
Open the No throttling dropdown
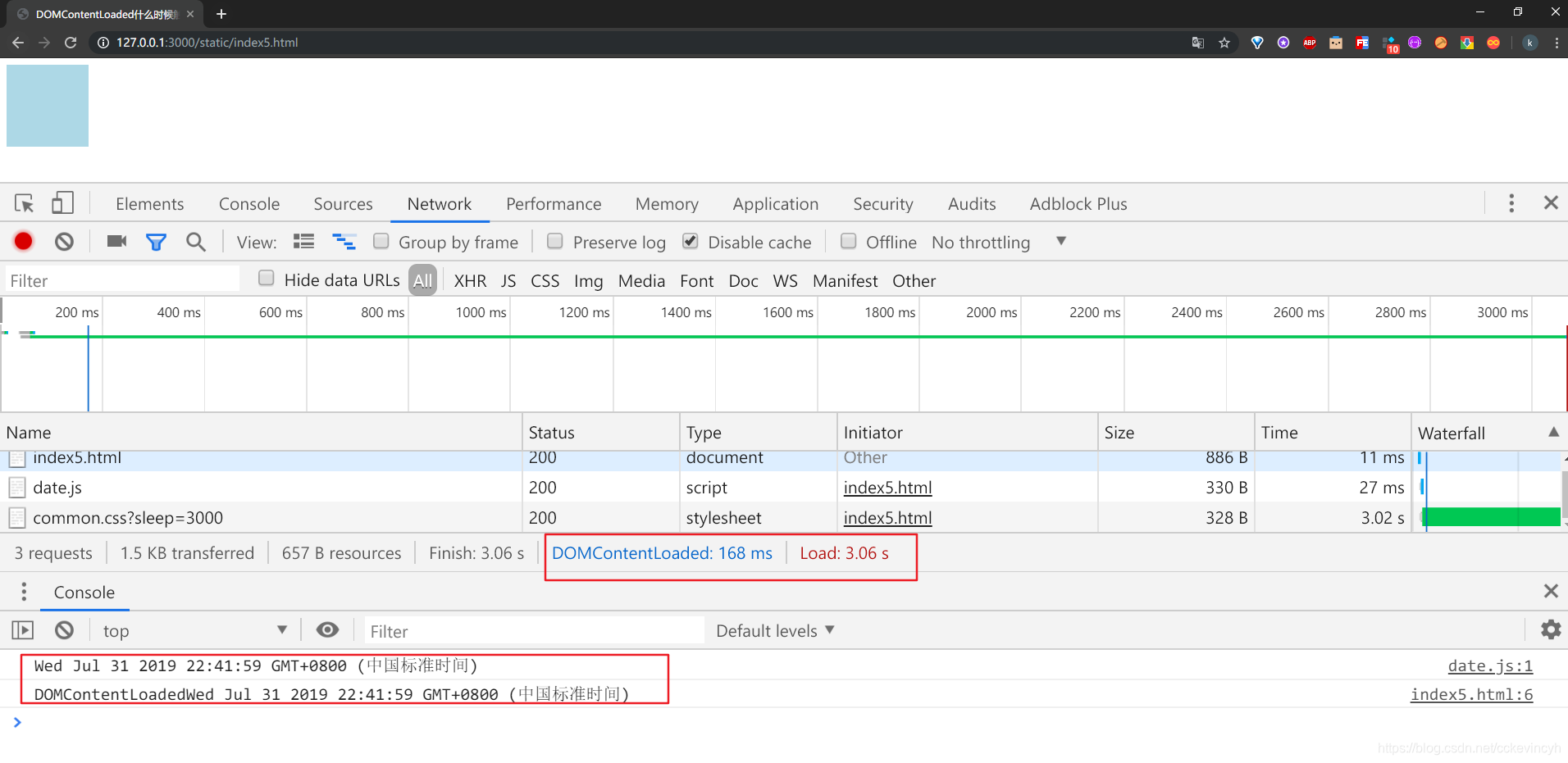999,242
